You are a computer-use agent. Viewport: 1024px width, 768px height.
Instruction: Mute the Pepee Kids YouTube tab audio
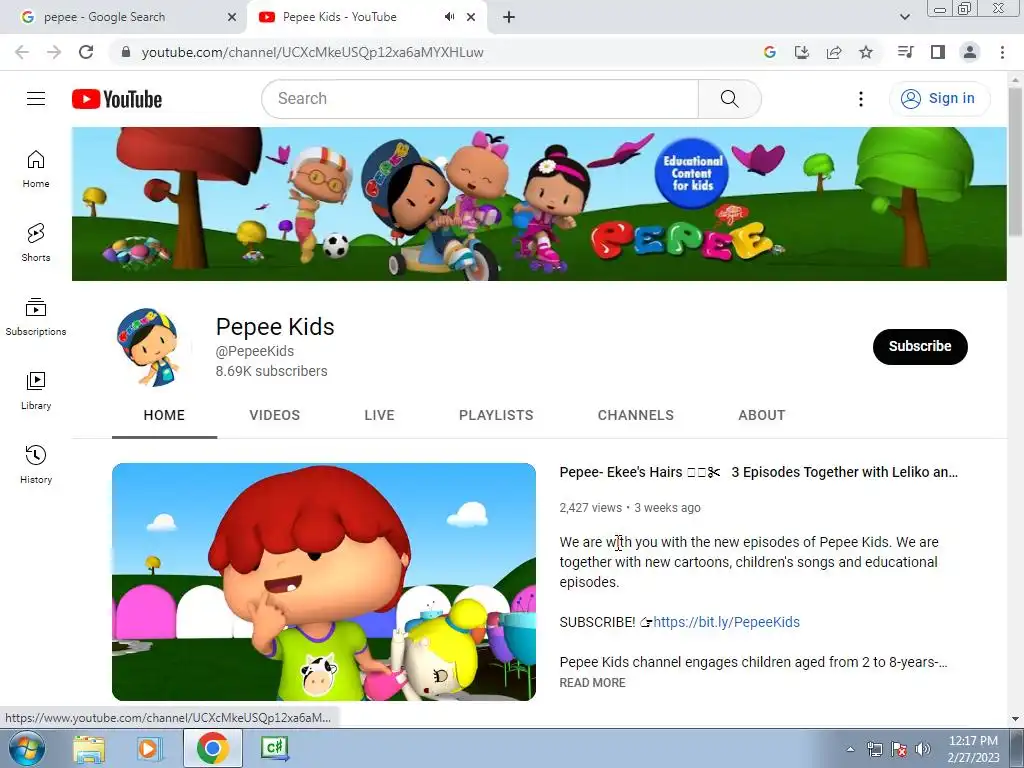coord(449,17)
